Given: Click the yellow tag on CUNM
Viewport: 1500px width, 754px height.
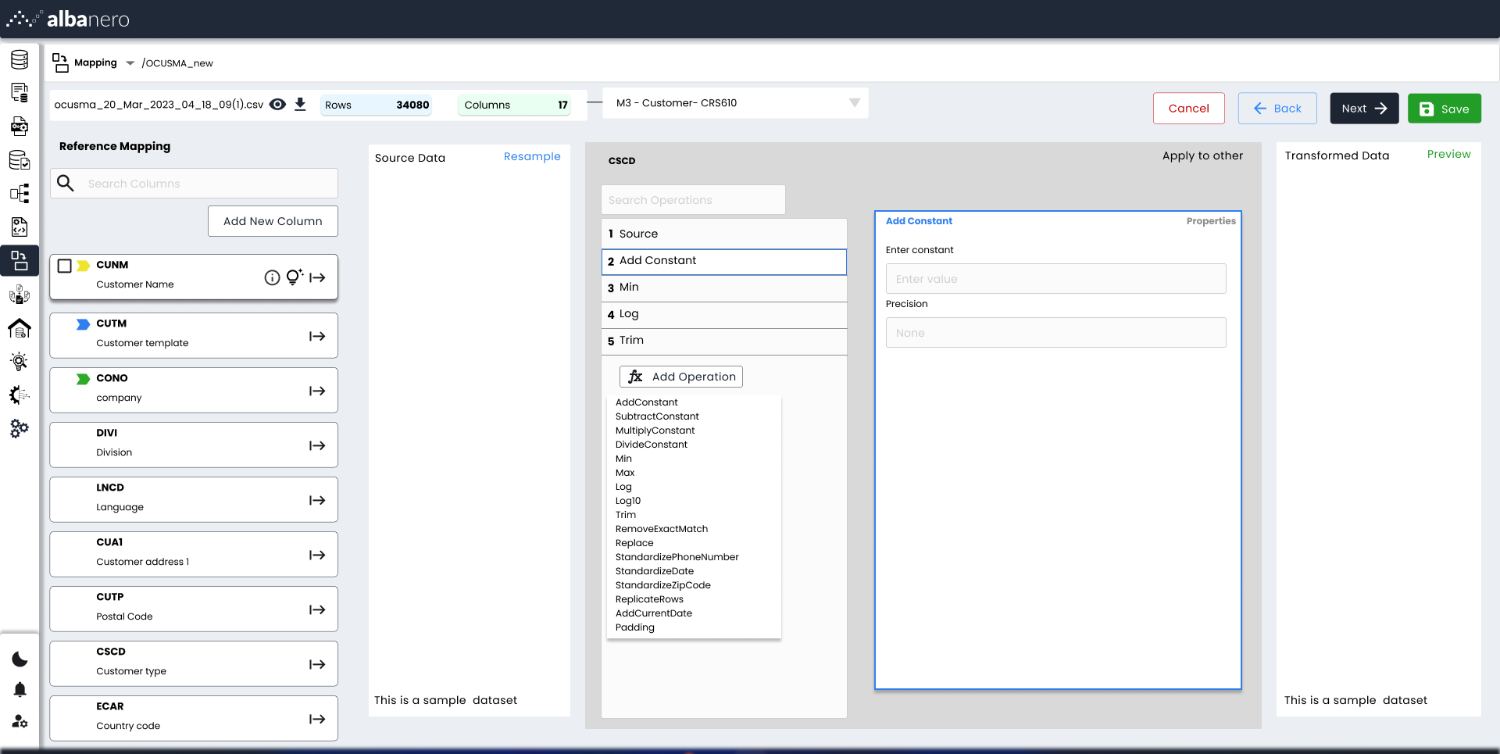Looking at the screenshot, I should [83, 266].
